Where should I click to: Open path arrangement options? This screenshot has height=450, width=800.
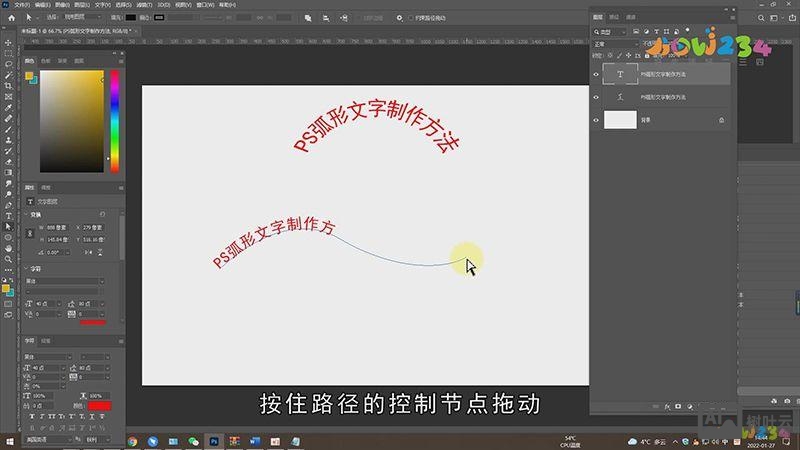[x=344, y=18]
